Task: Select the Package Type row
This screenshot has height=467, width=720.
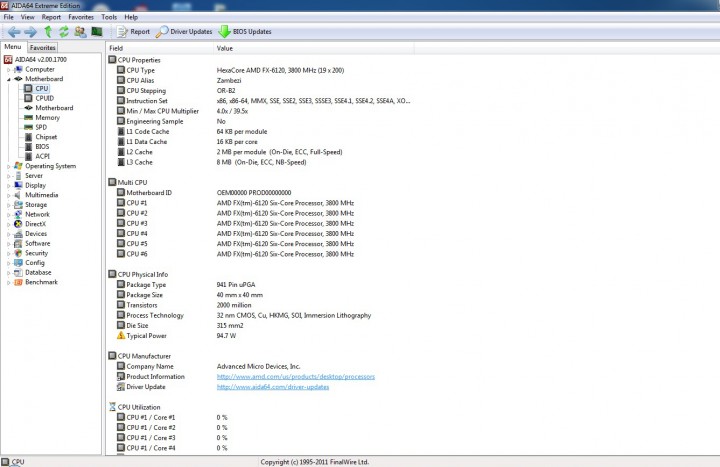Action: (x=186, y=285)
